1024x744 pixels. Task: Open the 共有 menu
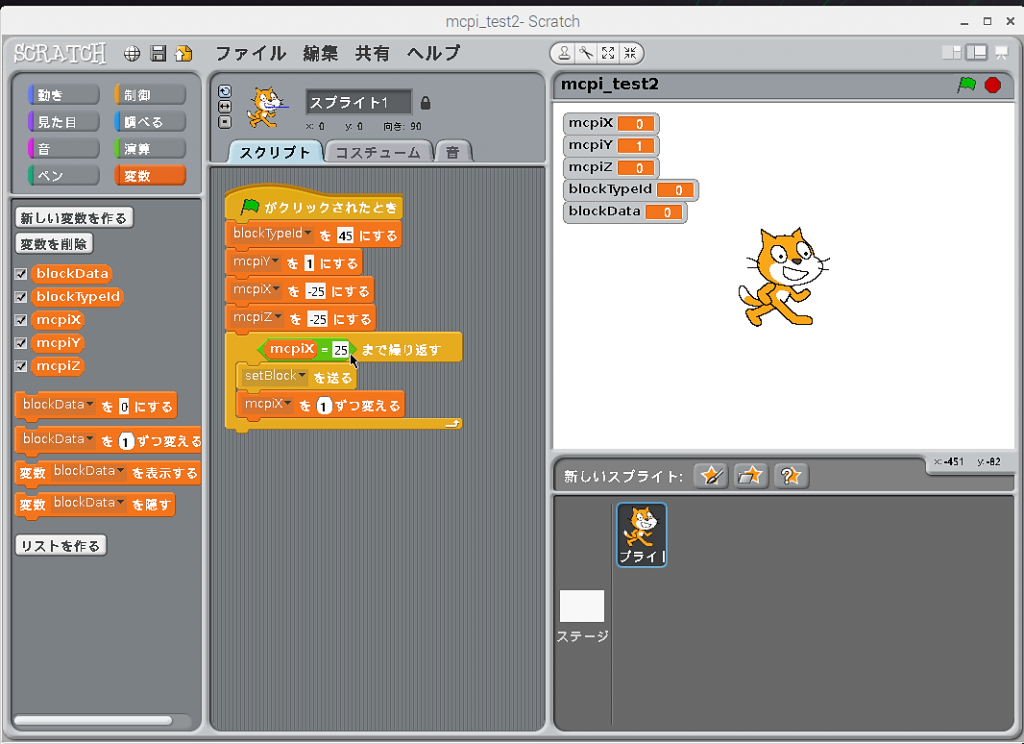tap(372, 53)
